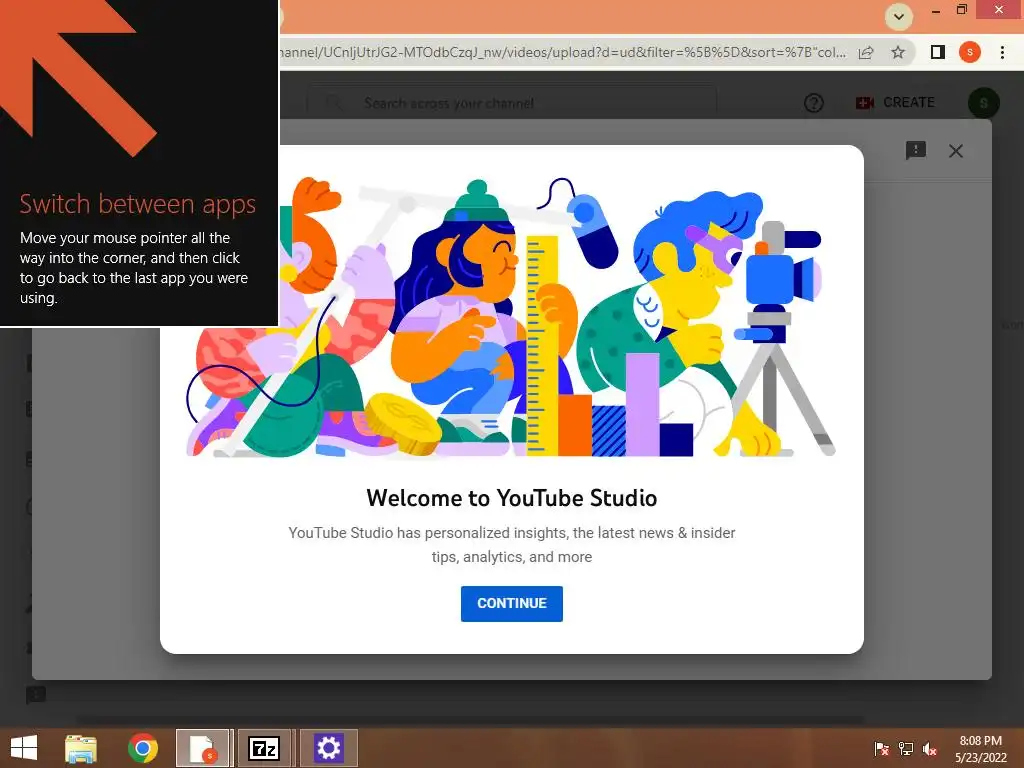This screenshot has width=1024, height=768.
Task: Close the panel behind the dialog with X
Action: click(x=955, y=151)
